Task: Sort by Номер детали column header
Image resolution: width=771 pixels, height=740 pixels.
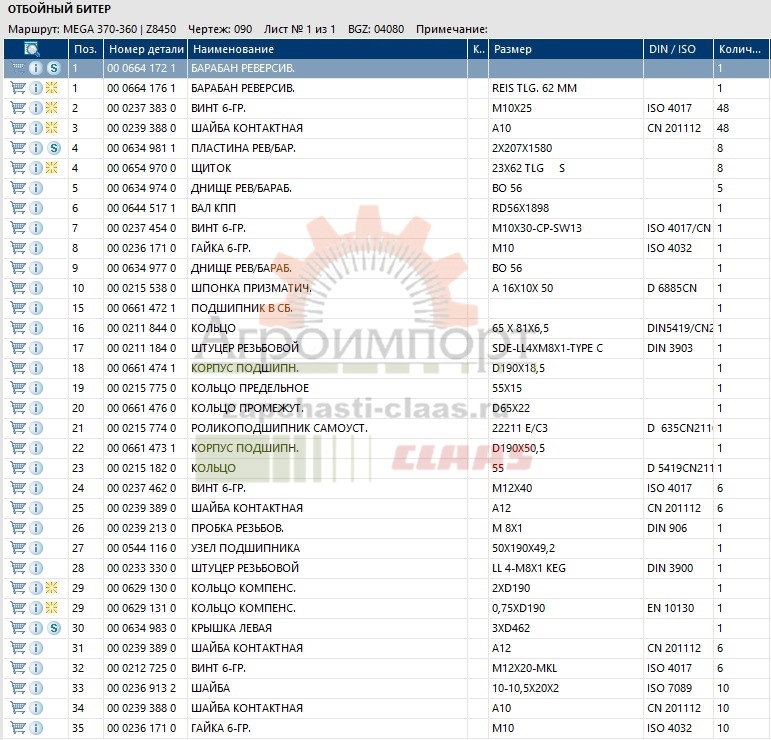Action: 146,49
